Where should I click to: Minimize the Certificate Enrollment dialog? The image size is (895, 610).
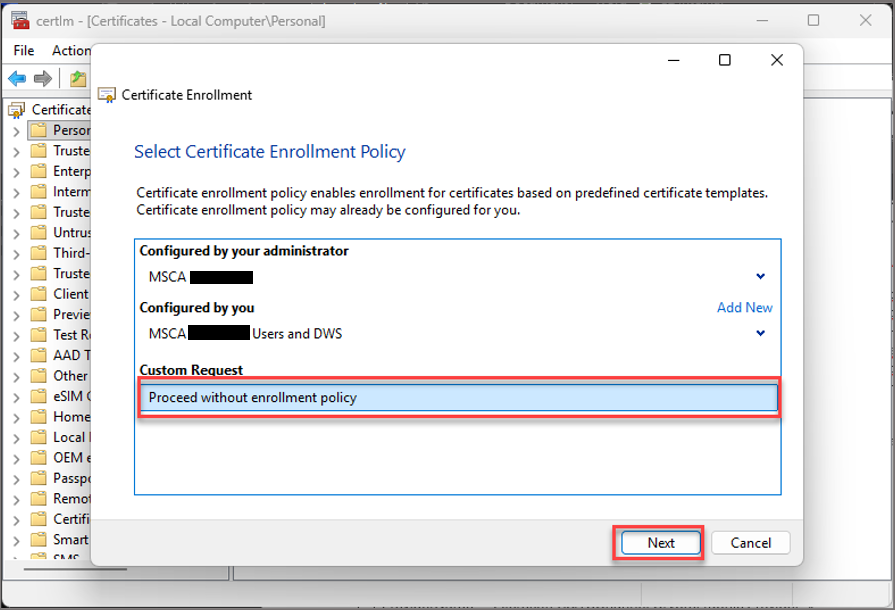674,60
